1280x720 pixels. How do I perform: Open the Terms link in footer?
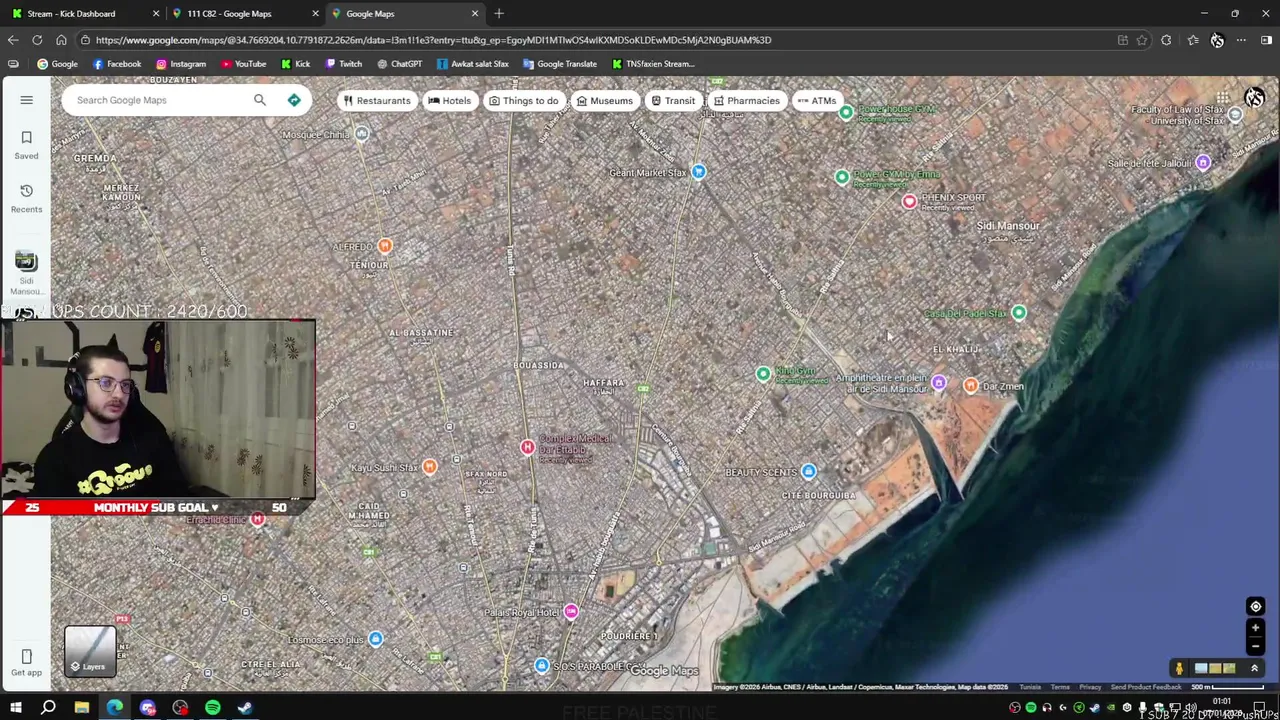coord(1060,687)
